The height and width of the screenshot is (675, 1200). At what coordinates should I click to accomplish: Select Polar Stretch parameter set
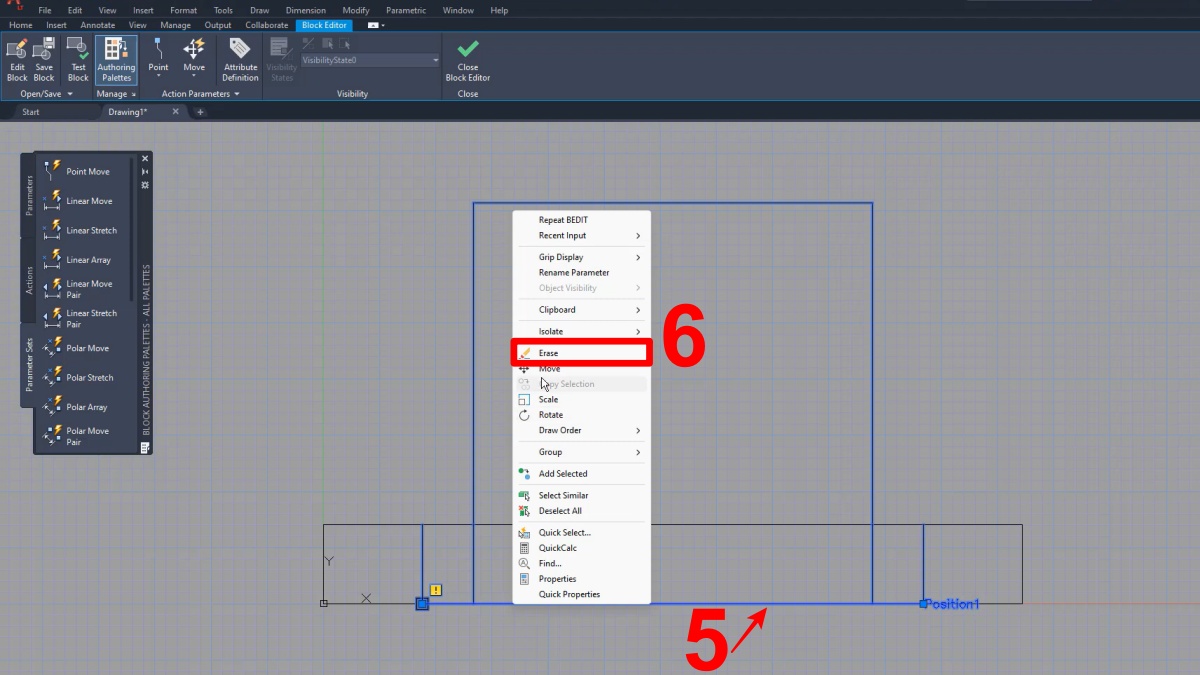[89, 378]
